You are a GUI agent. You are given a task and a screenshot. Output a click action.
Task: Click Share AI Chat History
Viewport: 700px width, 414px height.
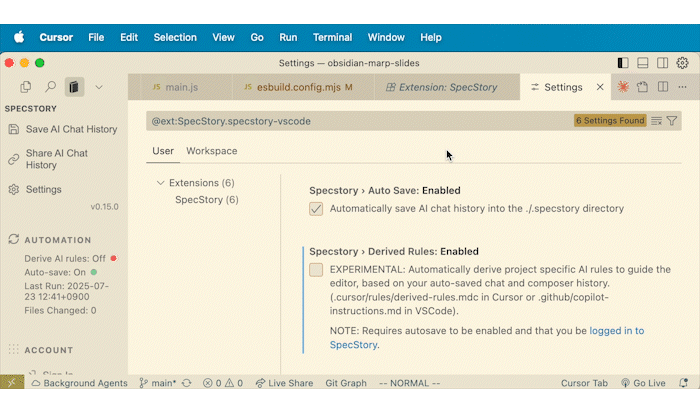[57, 159]
